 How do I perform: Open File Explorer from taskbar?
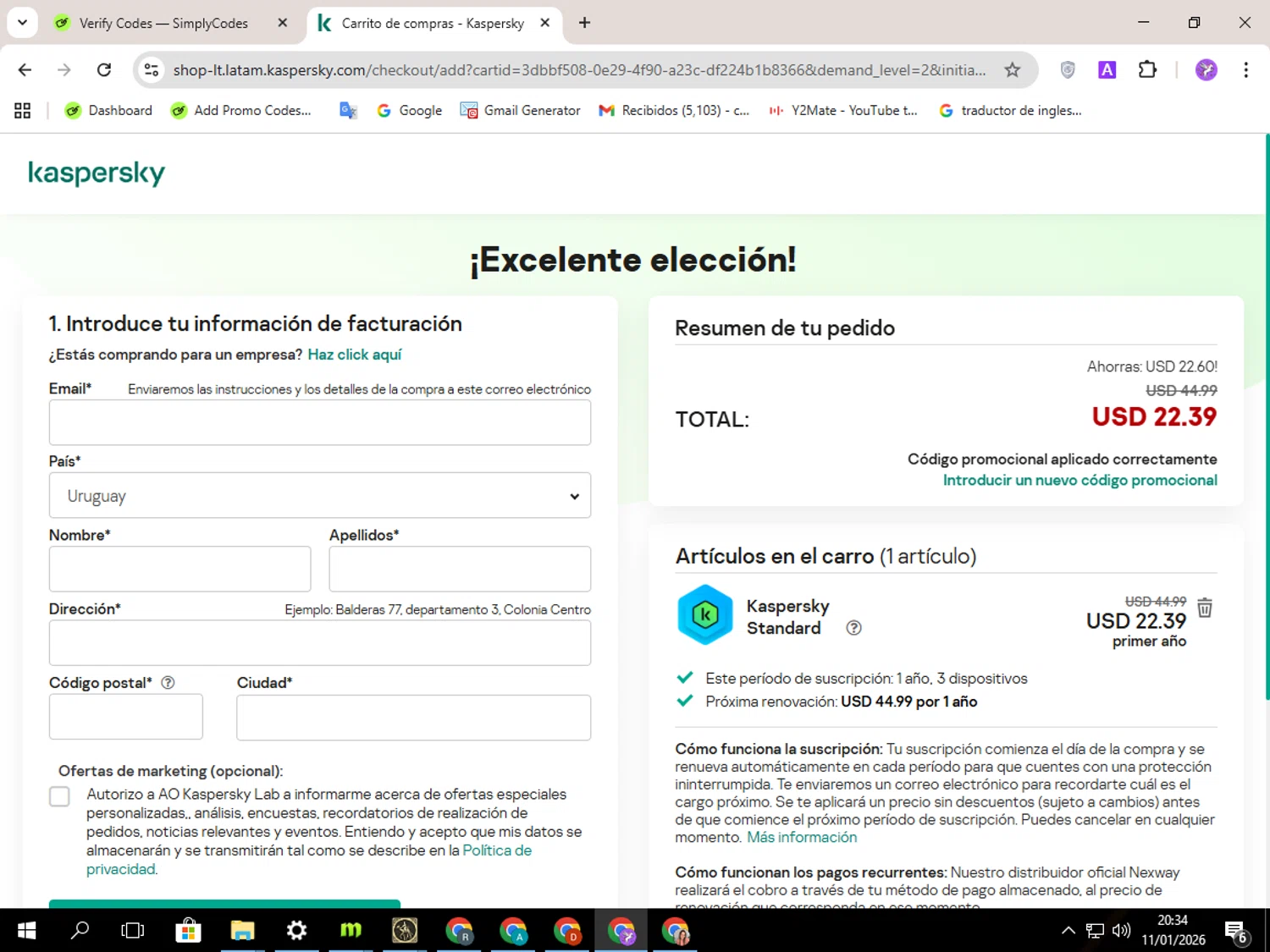click(x=242, y=931)
